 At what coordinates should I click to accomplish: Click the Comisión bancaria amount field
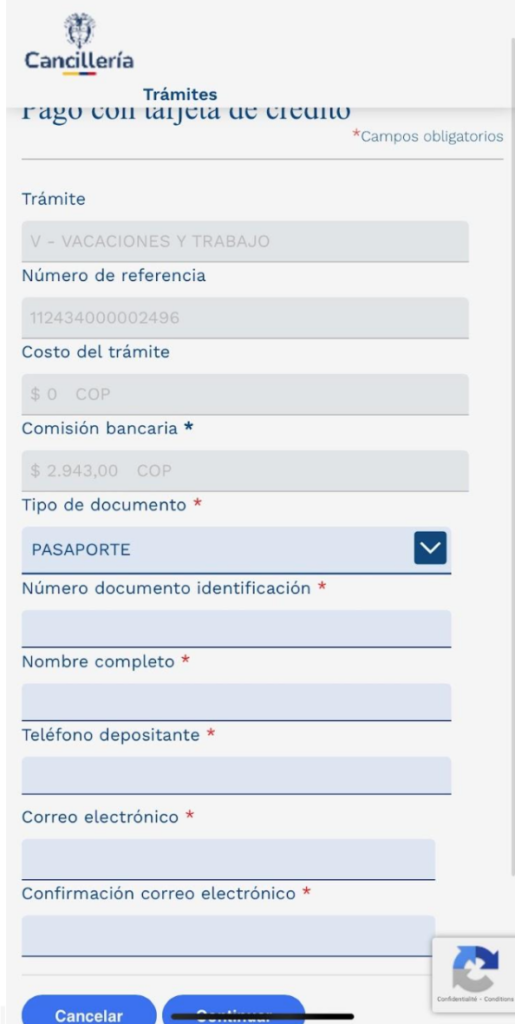pyautogui.click(x=245, y=470)
